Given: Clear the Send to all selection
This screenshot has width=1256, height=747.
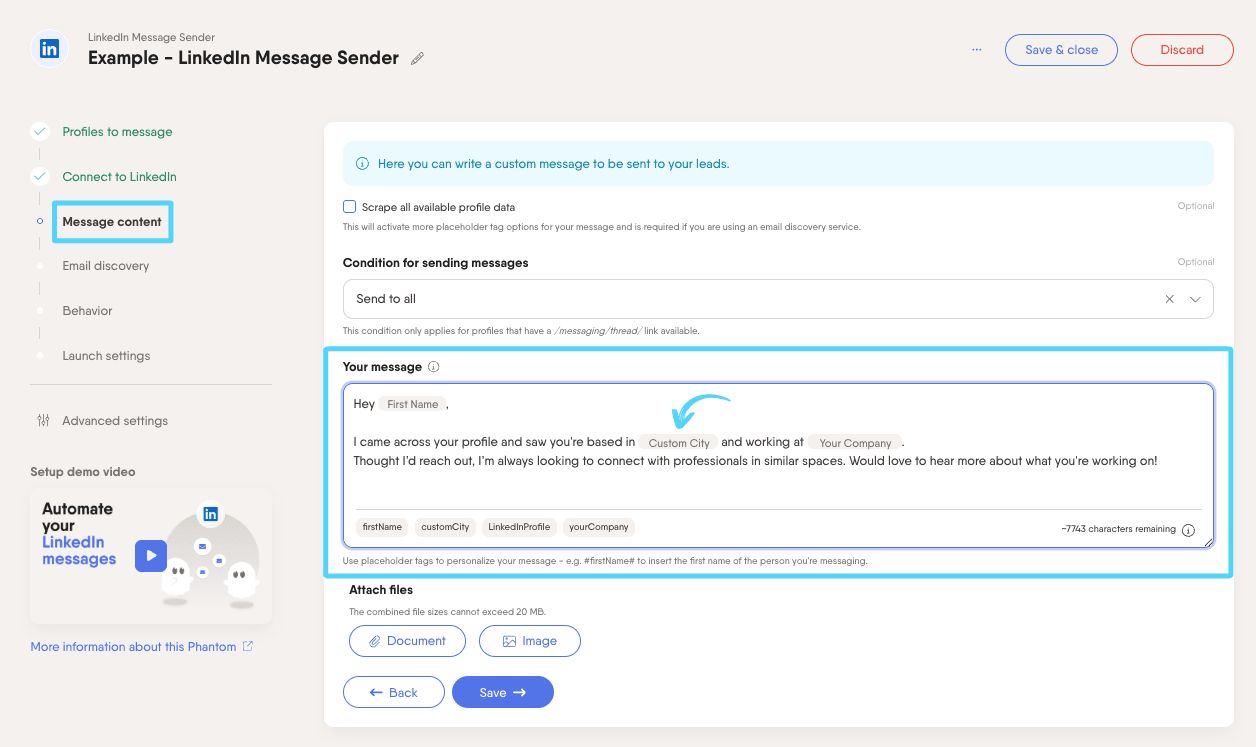Looking at the screenshot, I should (x=1169, y=299).
